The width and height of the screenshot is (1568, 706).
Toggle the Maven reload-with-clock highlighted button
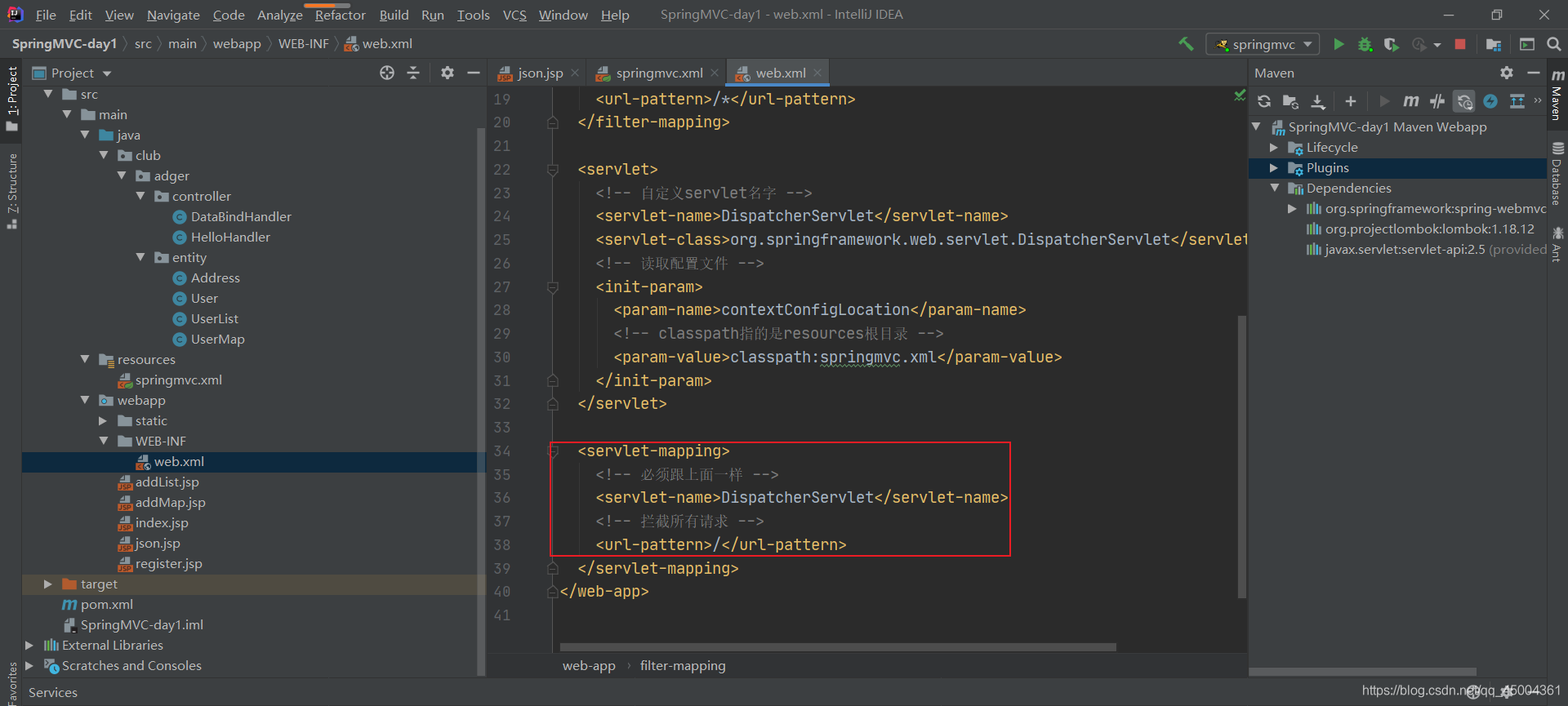(x=1464, y=101)
